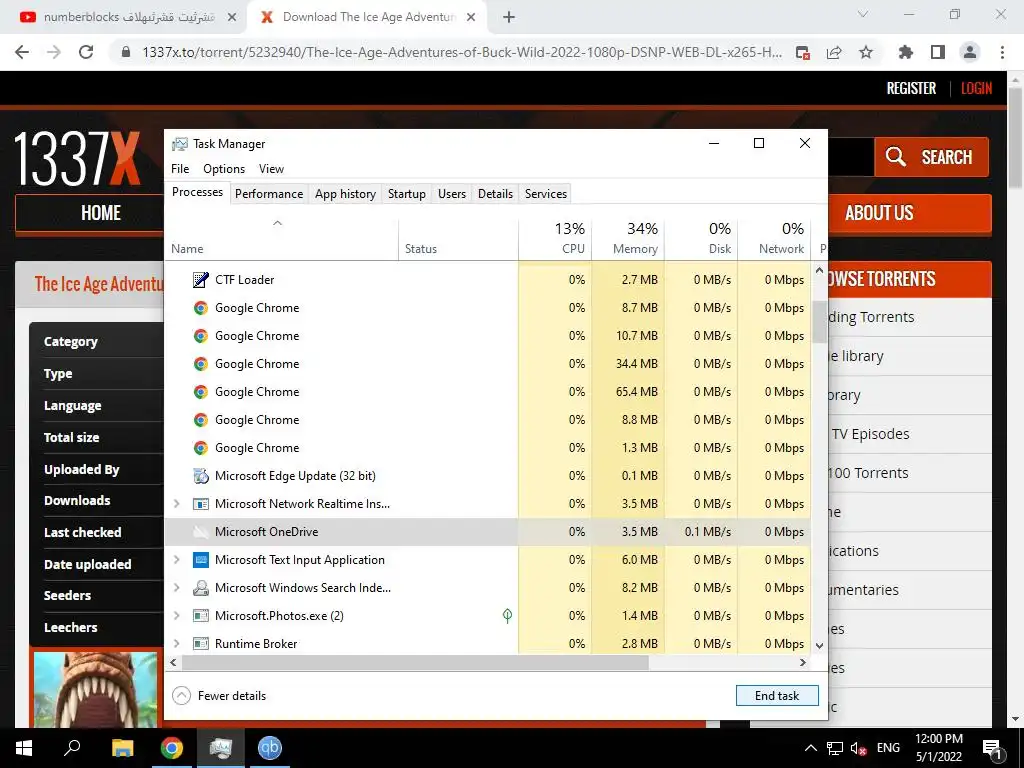Open the notification center icon
This screenshot has height=768, width=1024.
click(993, 748)
